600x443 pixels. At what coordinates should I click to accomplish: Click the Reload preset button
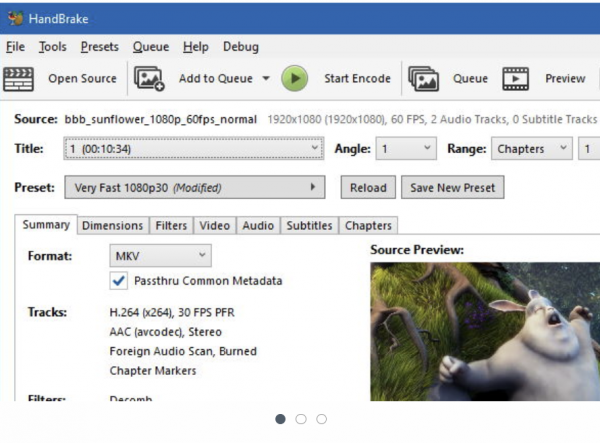pyautogui.click(x=368, y=187)
